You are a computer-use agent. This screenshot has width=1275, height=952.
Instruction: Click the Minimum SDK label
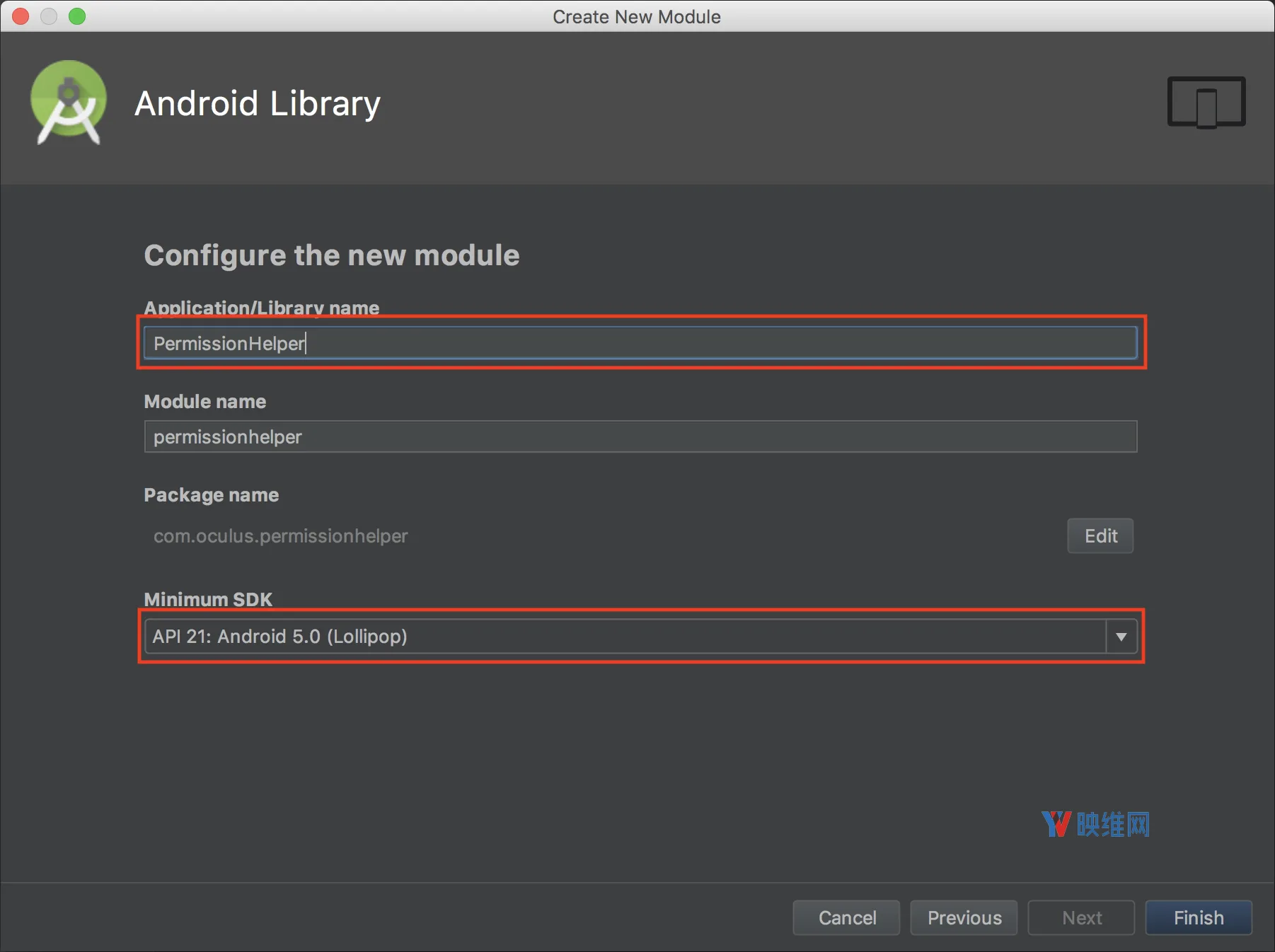pyautogui.click(x=208, y=599)
